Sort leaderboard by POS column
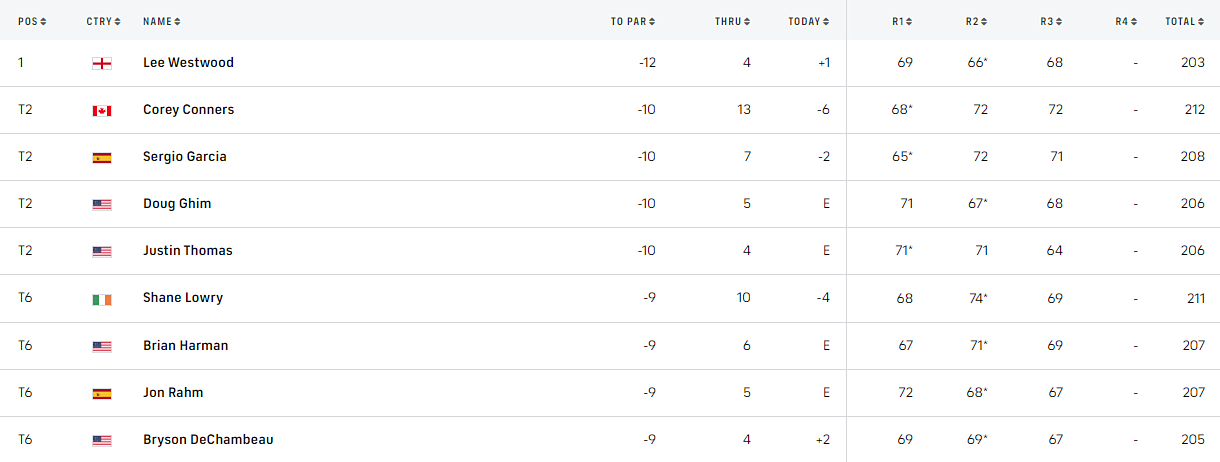This screenshot has width=1220, height=462. pyautogui.click(x=32, y=21)
